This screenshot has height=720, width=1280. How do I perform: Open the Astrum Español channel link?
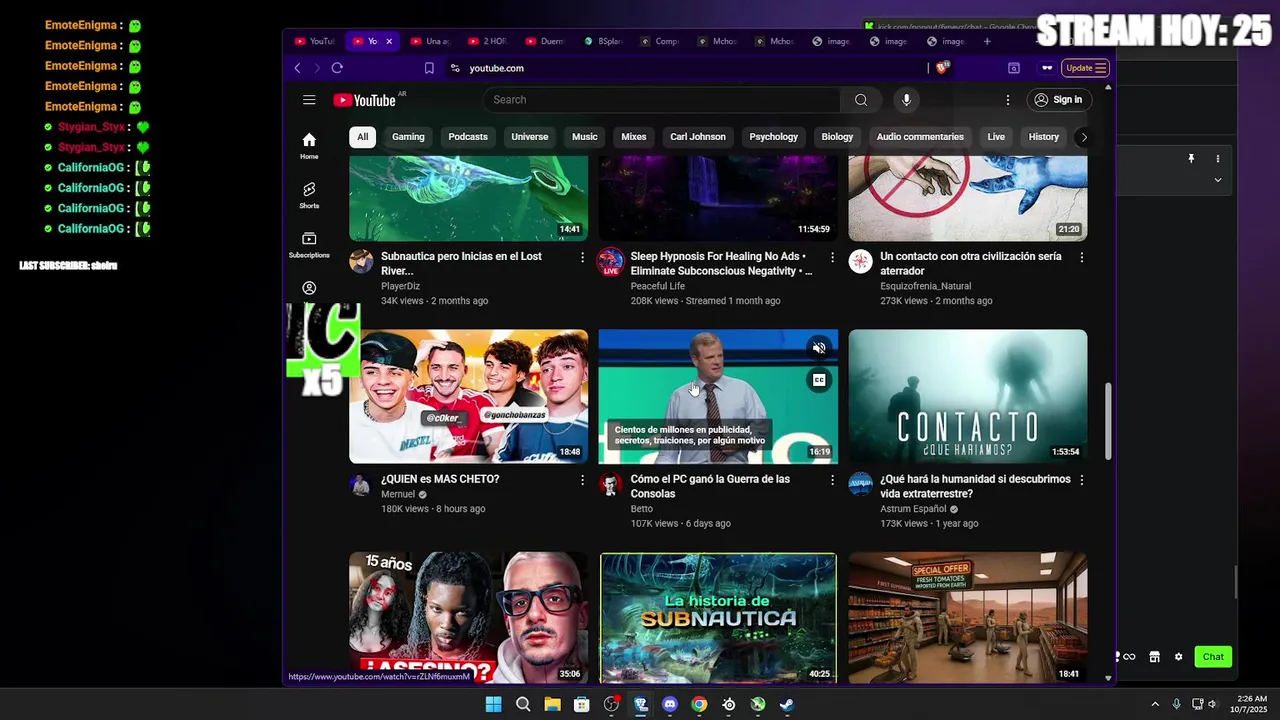pyautogui.click(x=914, y=509)
